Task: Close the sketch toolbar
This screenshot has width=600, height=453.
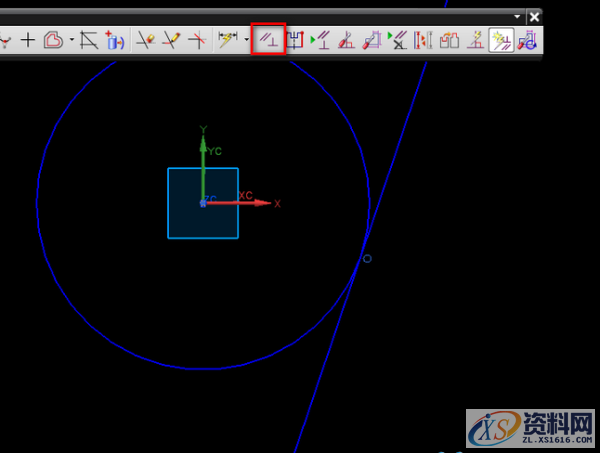Action: pos(535,17)
